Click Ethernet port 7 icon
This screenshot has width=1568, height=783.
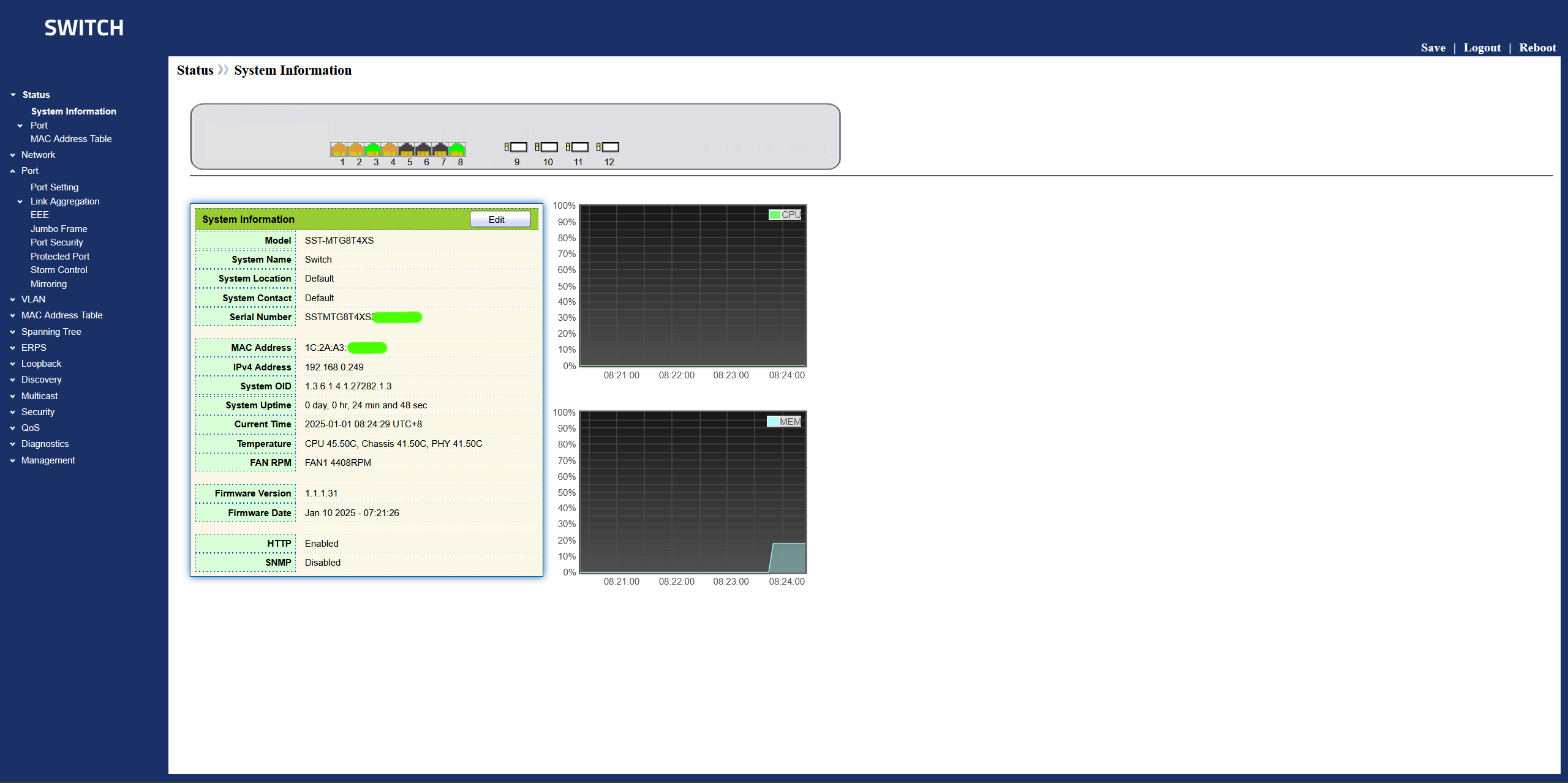[440, 149]
